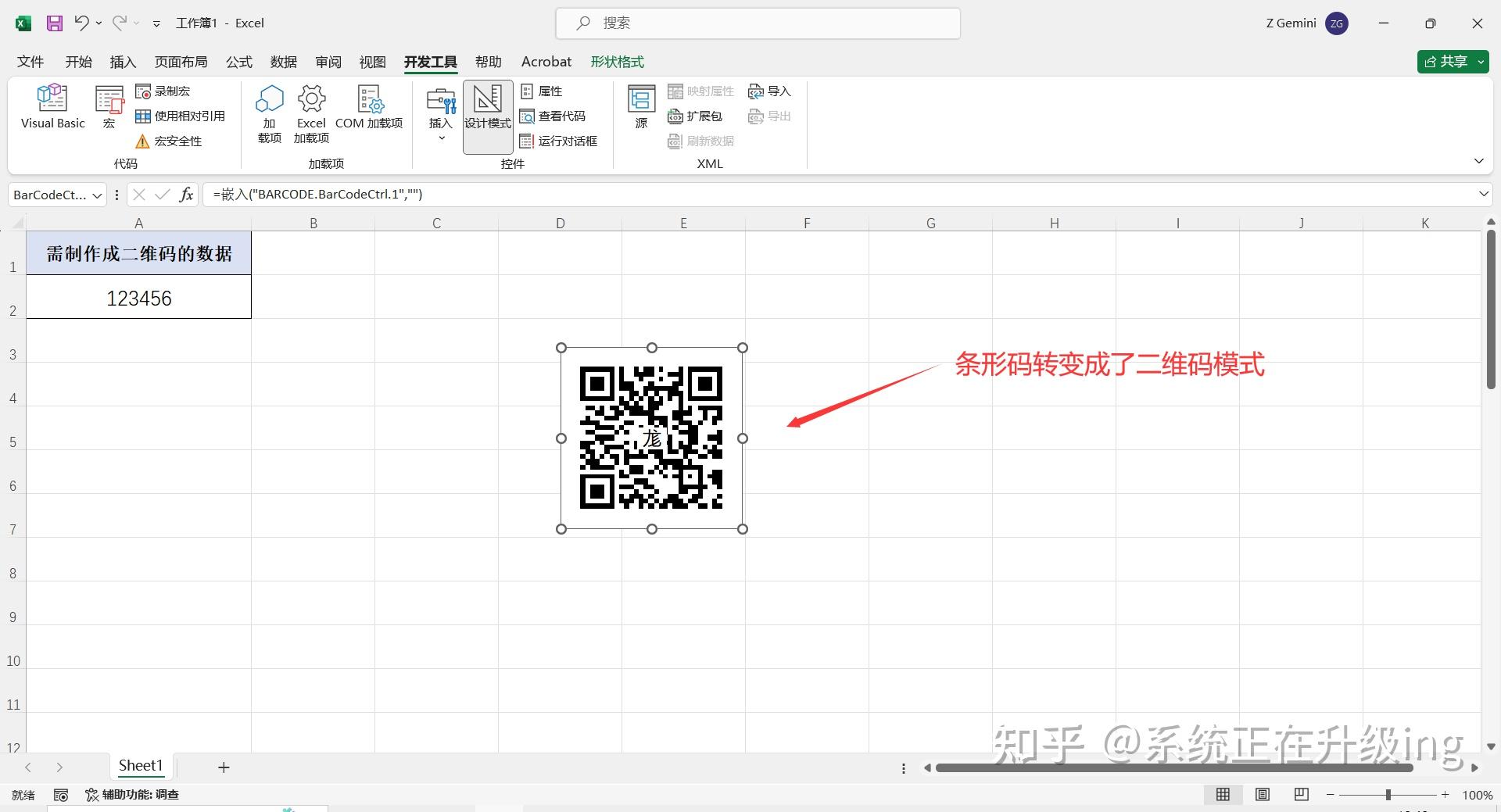This screenshot has width=1501, height=812.
Task: Open XML Expansion Packs
Action: [695, 116]
